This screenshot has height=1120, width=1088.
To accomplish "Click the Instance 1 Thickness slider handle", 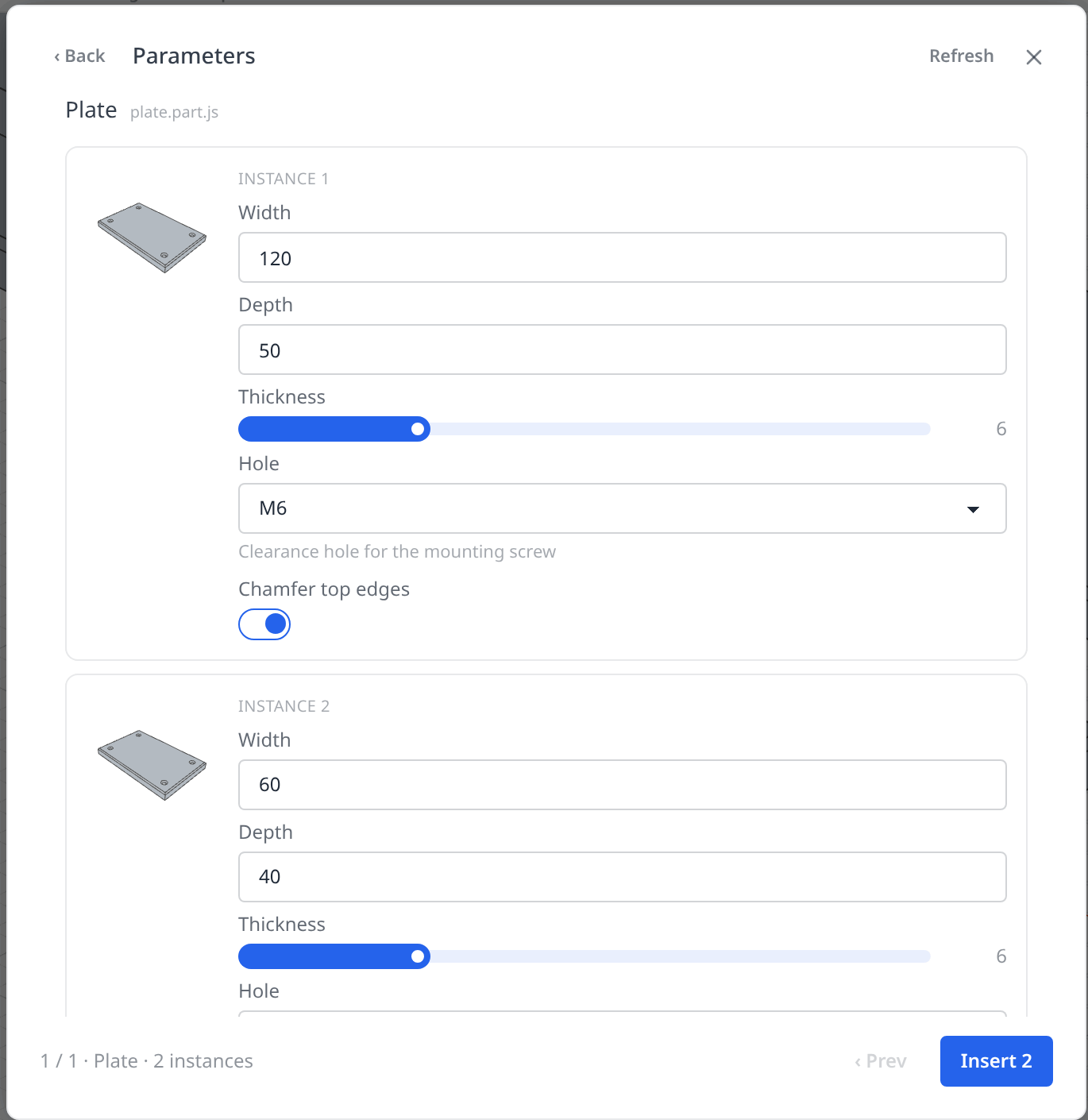I will click(x=418, y=429).
